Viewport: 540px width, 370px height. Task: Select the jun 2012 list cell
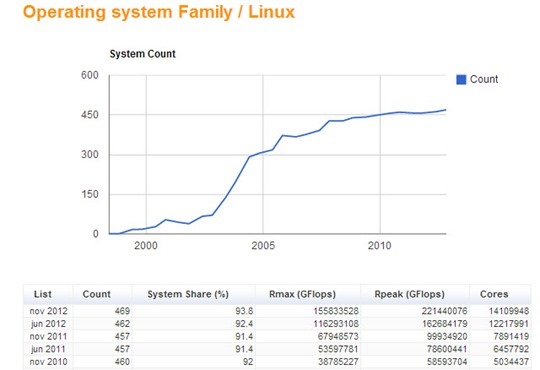coord(48,324)
